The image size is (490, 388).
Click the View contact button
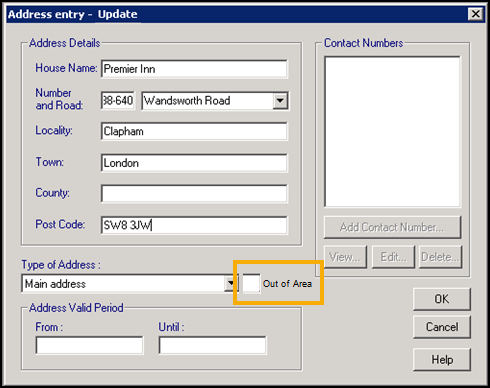pos(345,257)
